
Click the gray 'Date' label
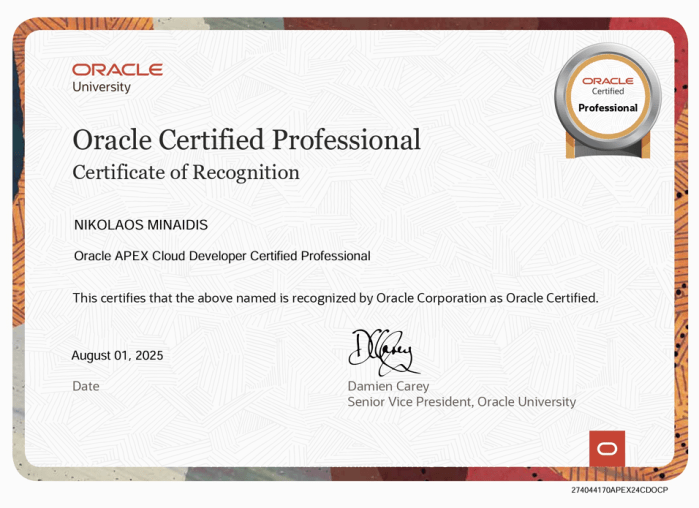86,385
